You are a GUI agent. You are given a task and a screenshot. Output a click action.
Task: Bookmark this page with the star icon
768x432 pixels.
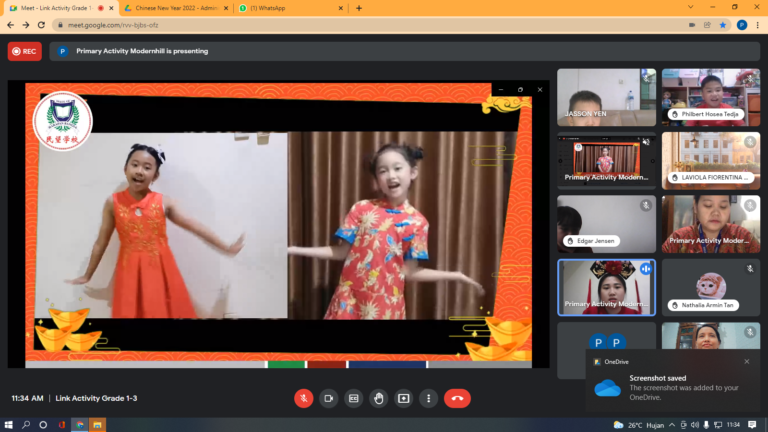(722, 25)
